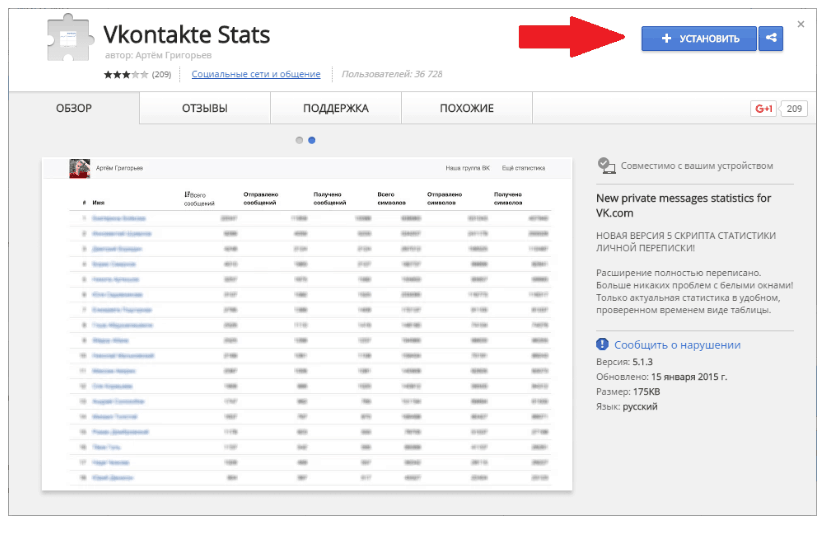825x540 pixels.
Task: Click the Сообщить о нарушении link
Action: click(x=677, y=345)
